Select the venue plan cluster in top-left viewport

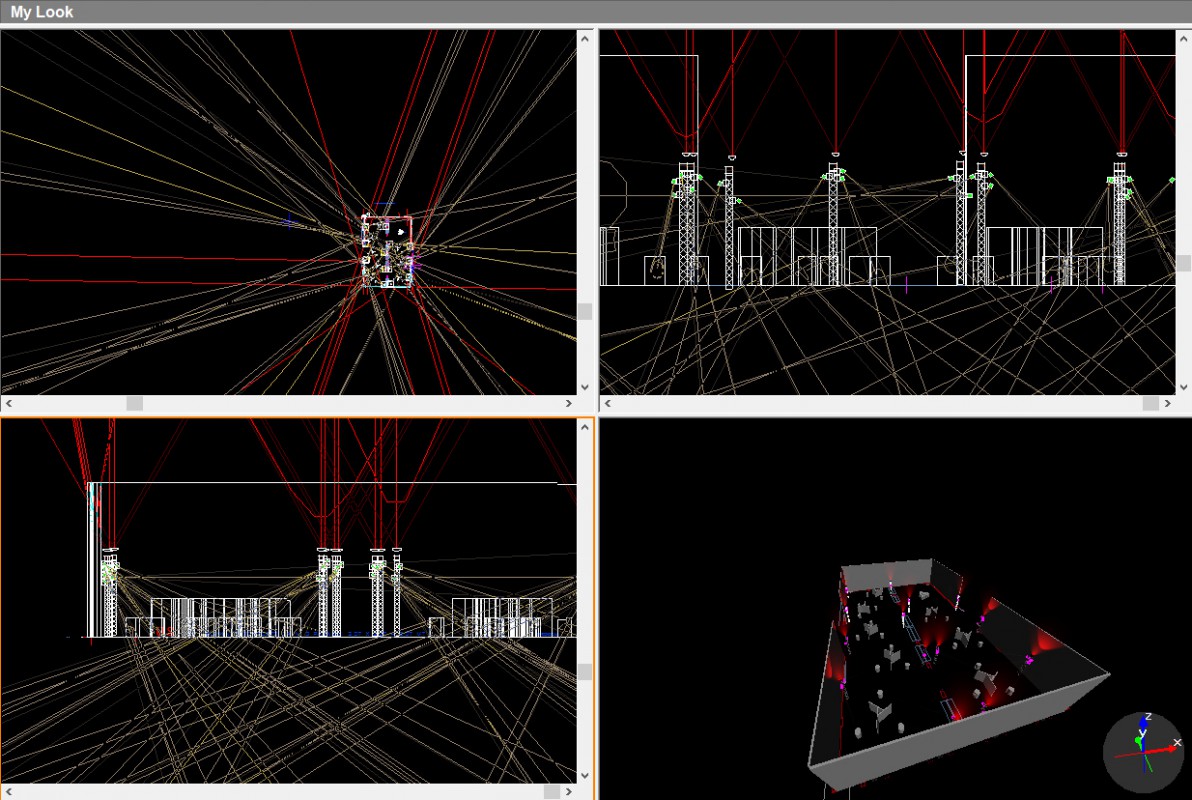coord(388,251)
